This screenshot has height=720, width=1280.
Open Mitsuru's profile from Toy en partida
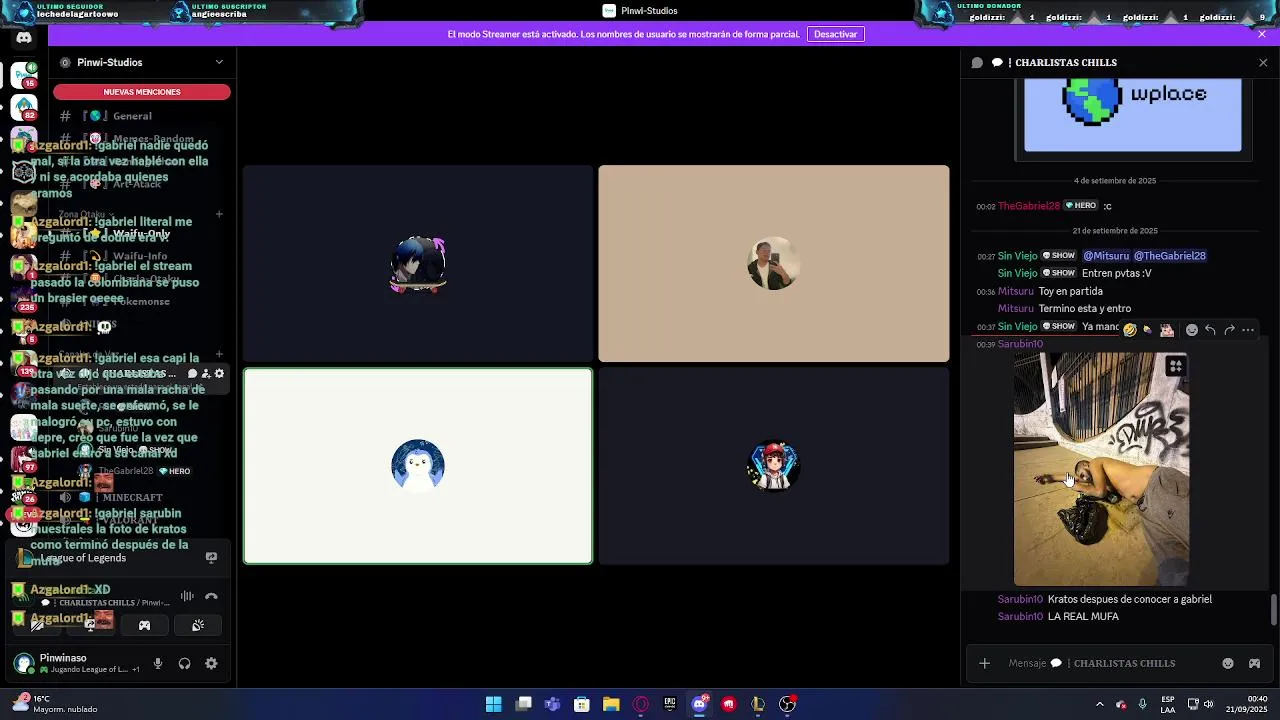pyautogui.click(x=1015, y=291)
